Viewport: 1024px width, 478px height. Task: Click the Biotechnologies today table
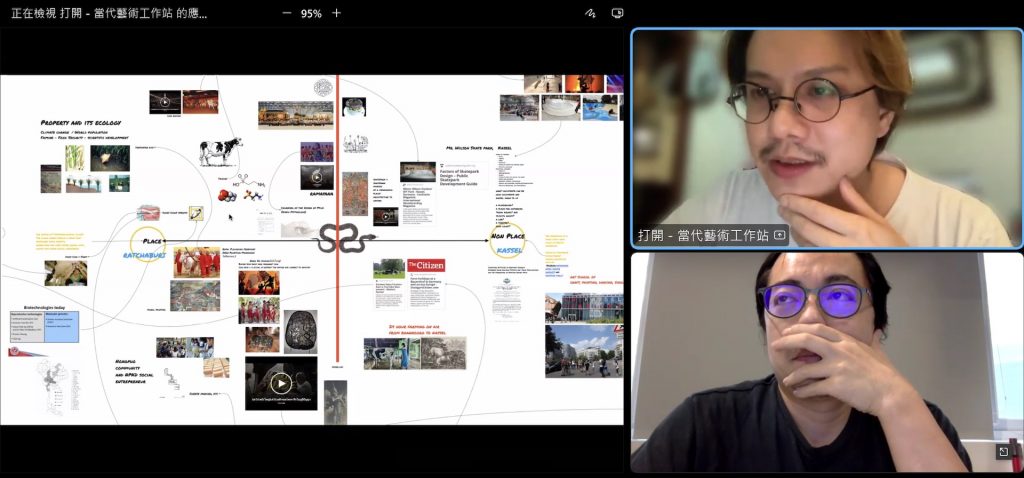(43, 322)
